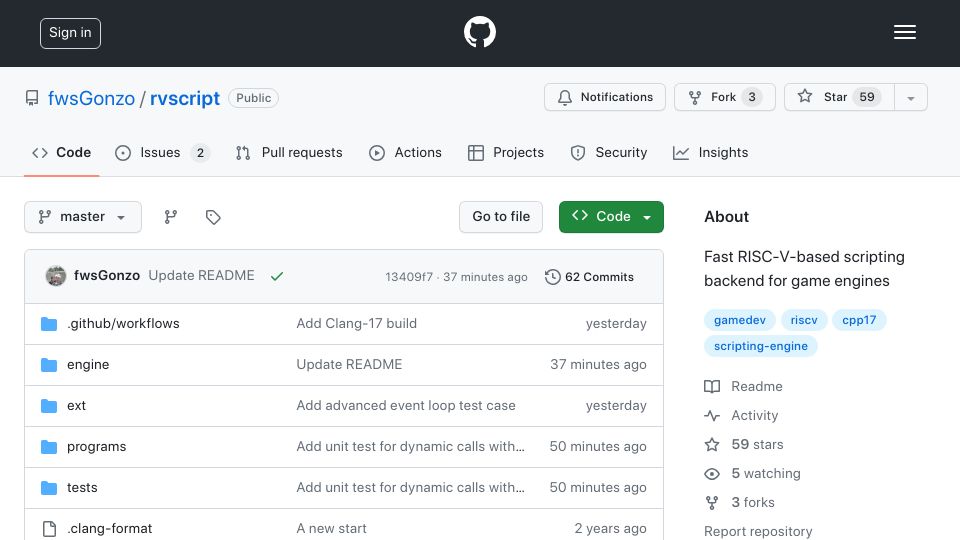The image size is (960, 540).
Task: View tags via the tag icon
Action: [213, 217]
